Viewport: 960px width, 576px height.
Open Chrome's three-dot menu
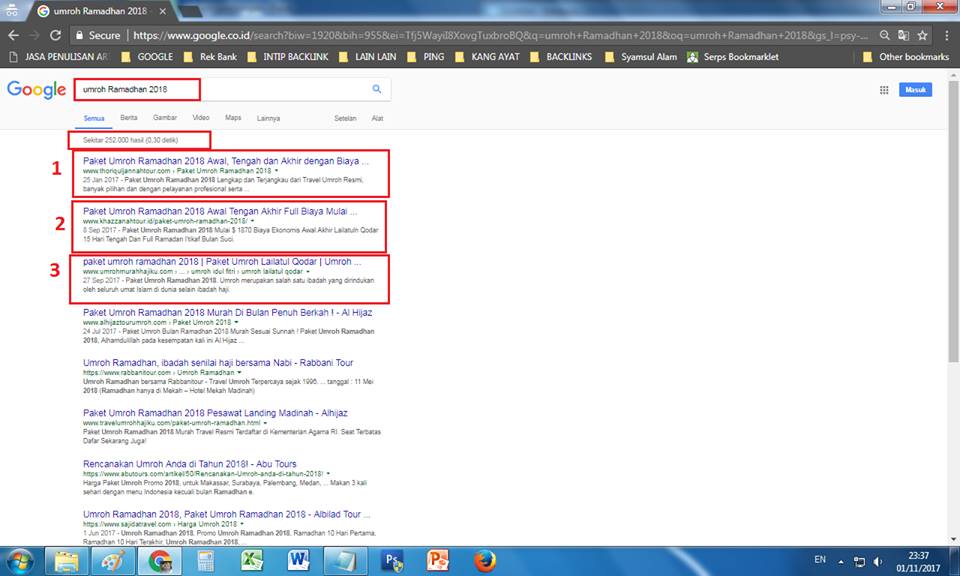[x=947, y=36]
